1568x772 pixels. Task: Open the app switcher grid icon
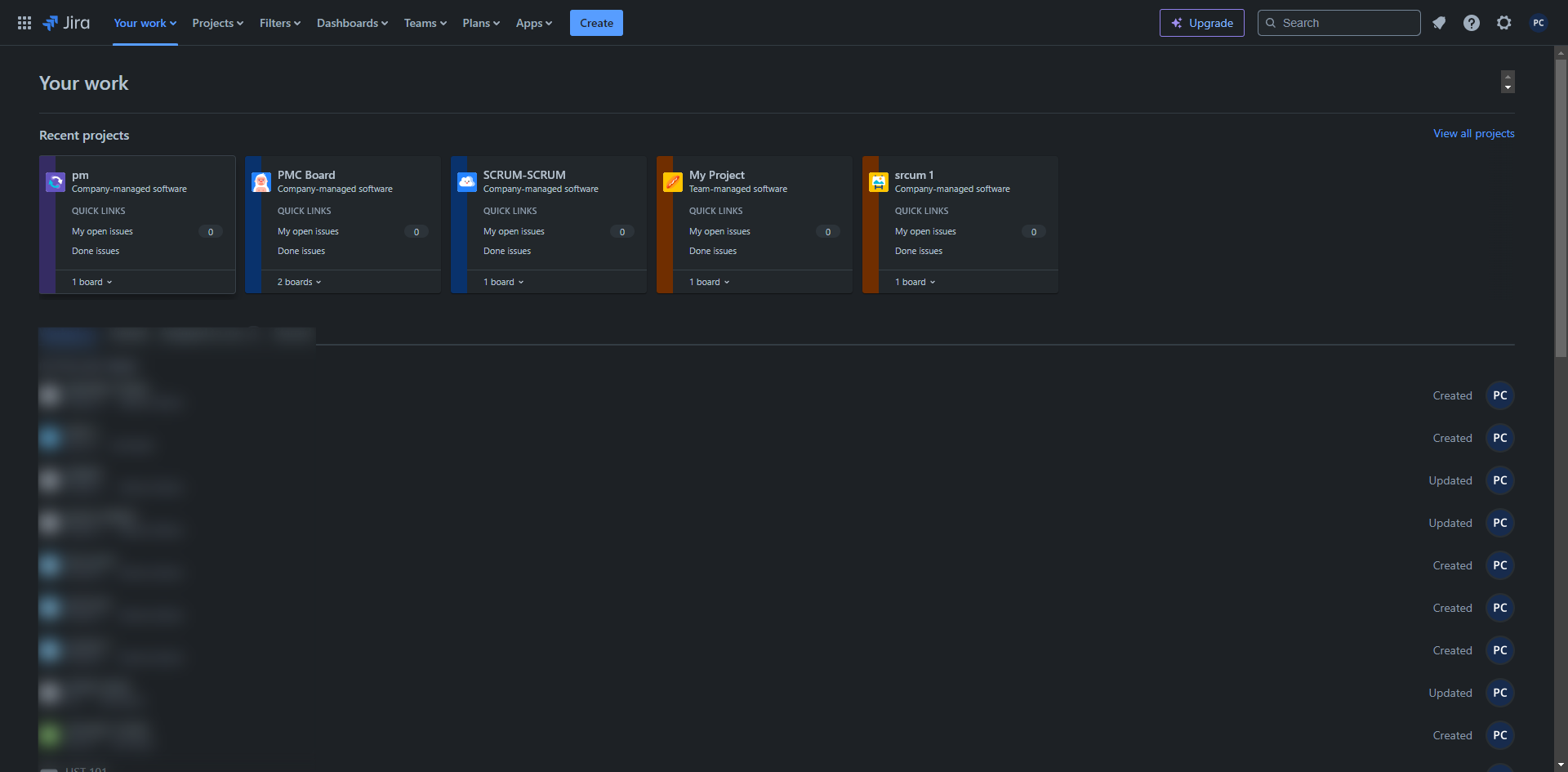[24, 23]
